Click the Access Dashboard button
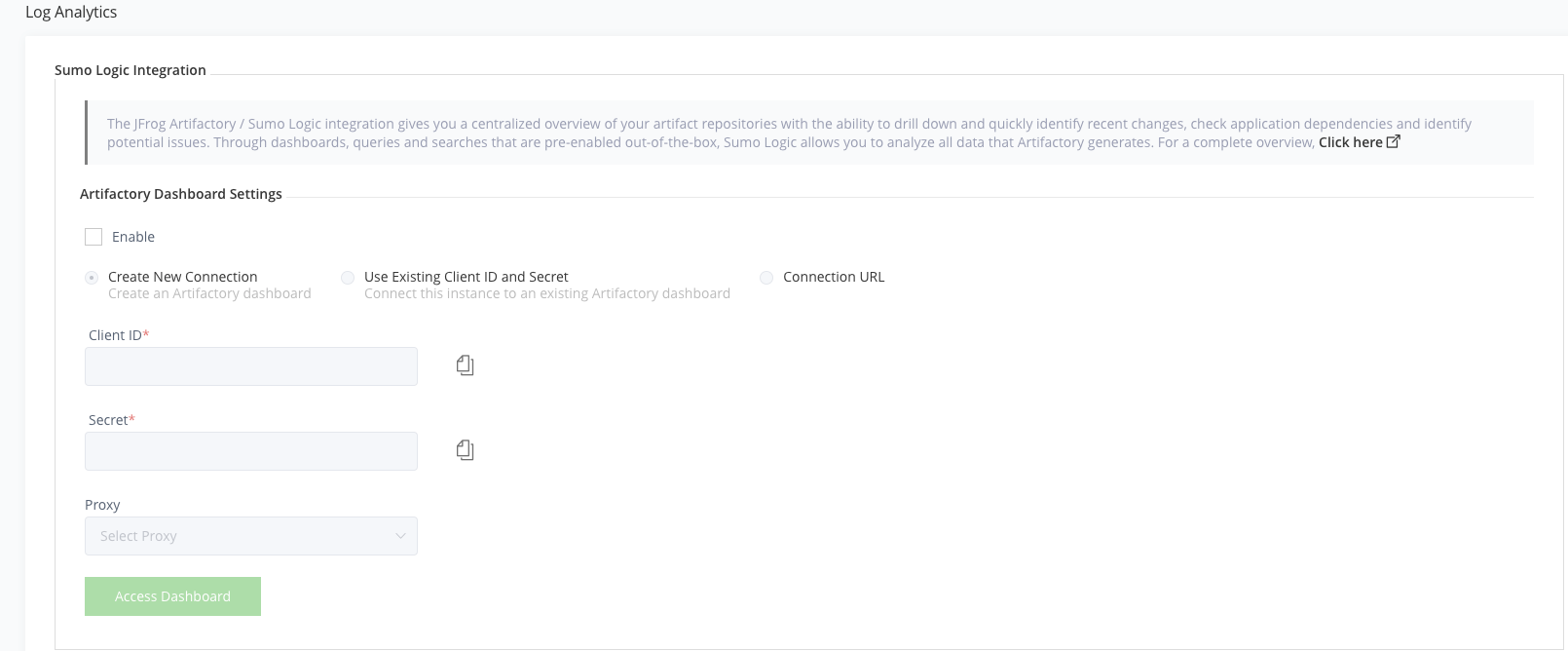The width and height of the screenshot is (1568, 651). click(172, 596)
